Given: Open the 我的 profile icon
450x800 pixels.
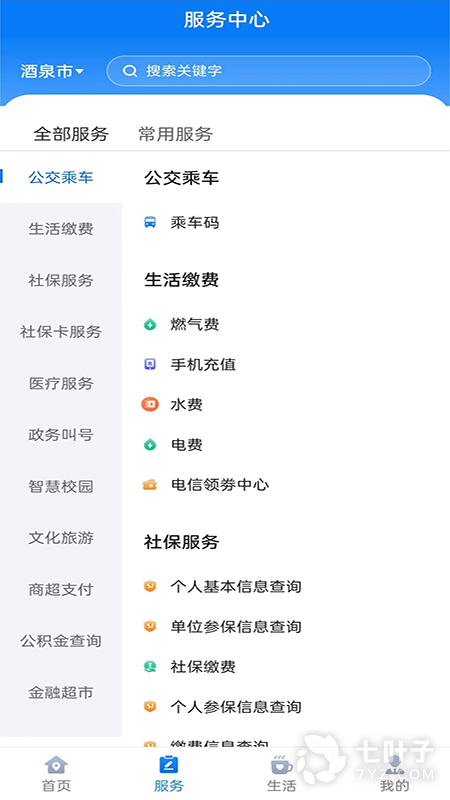Looking at the screenshot, I should tap(394, 765).
